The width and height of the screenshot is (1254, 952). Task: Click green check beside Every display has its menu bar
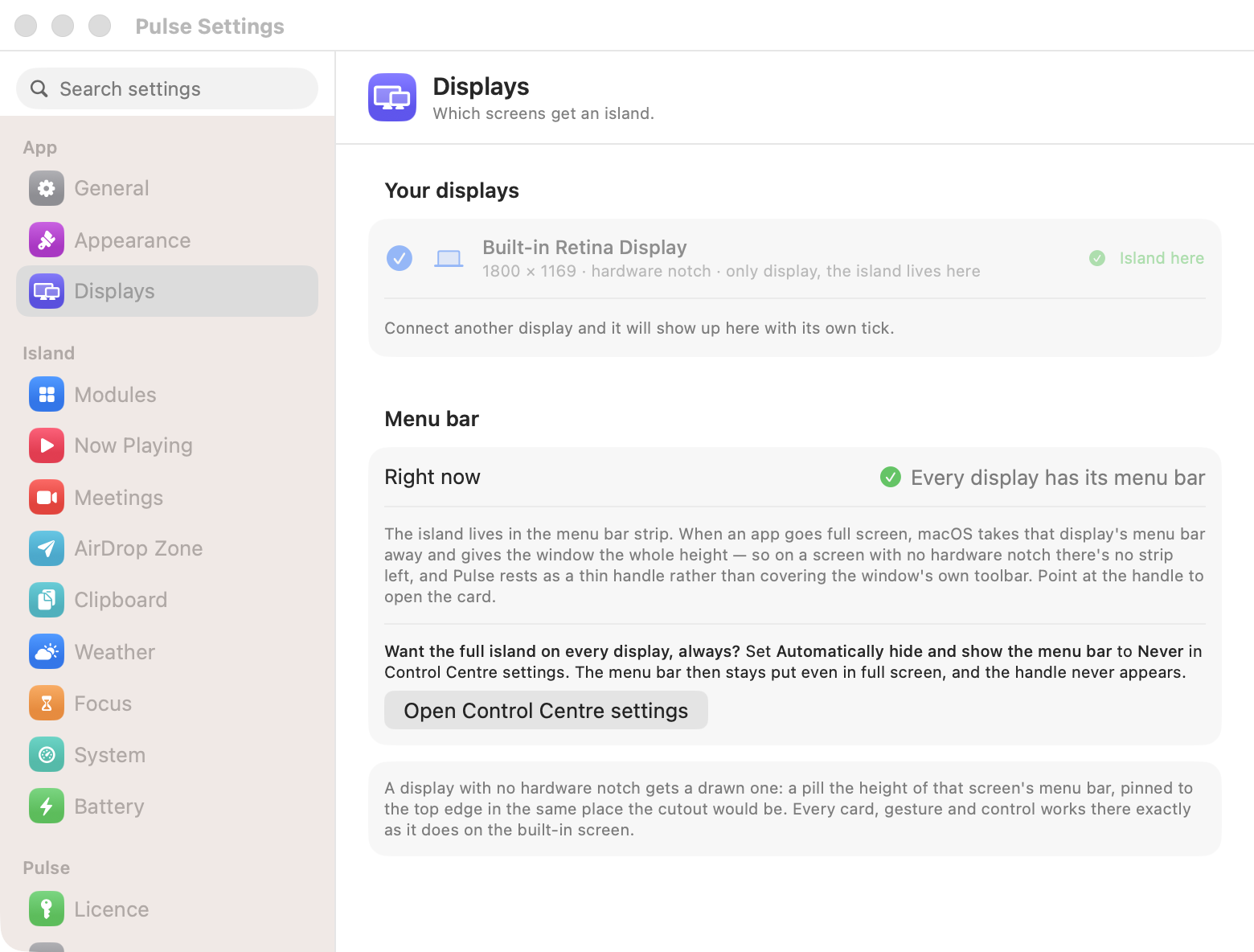tap(891, 477)
